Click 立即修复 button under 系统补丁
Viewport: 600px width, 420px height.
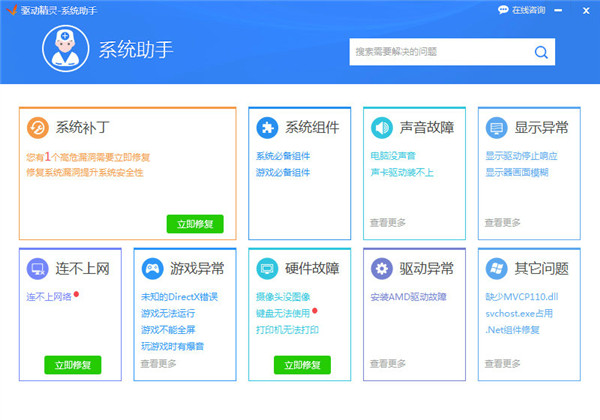[x=195, y=224]
